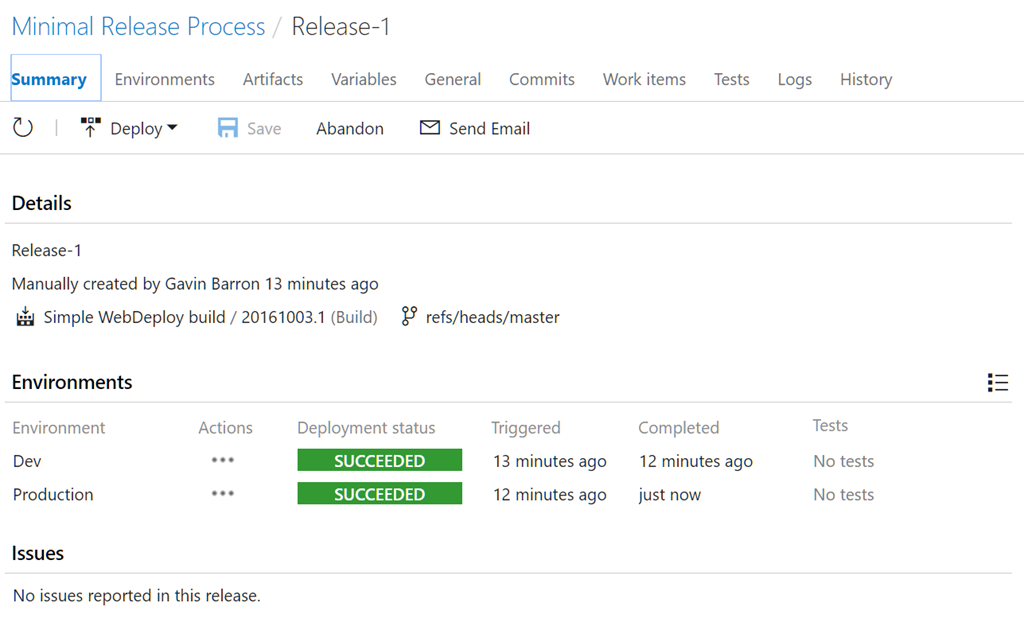The height and width of the screenshot is (634, 1024).
Task: Click Minimal Release Process breadcrumb link
Action: [x=138, y=27]
